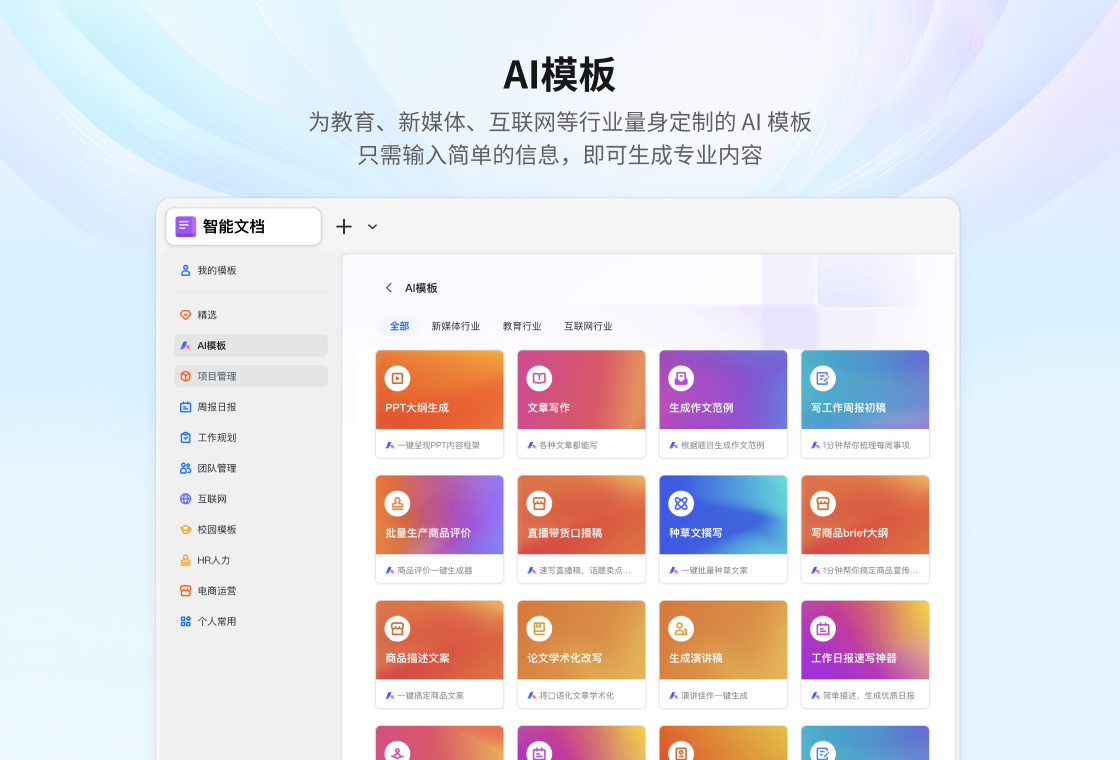Go back using the arrow beside AI模板

(x=389, y=288)
